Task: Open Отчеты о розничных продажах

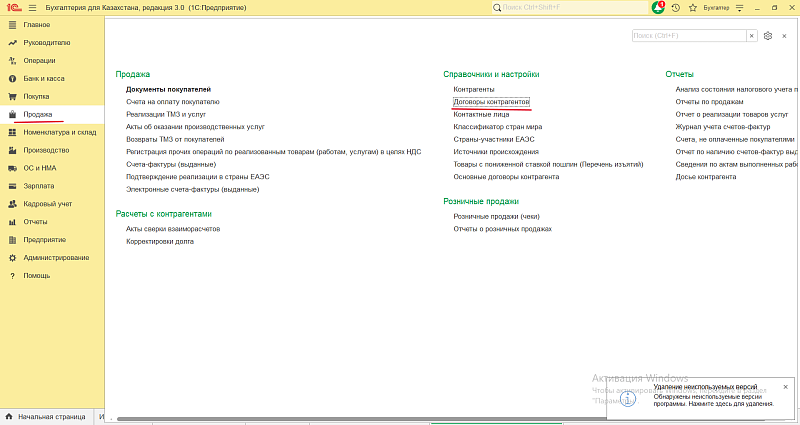Action: pyautogui.click(x=503, y=229)
